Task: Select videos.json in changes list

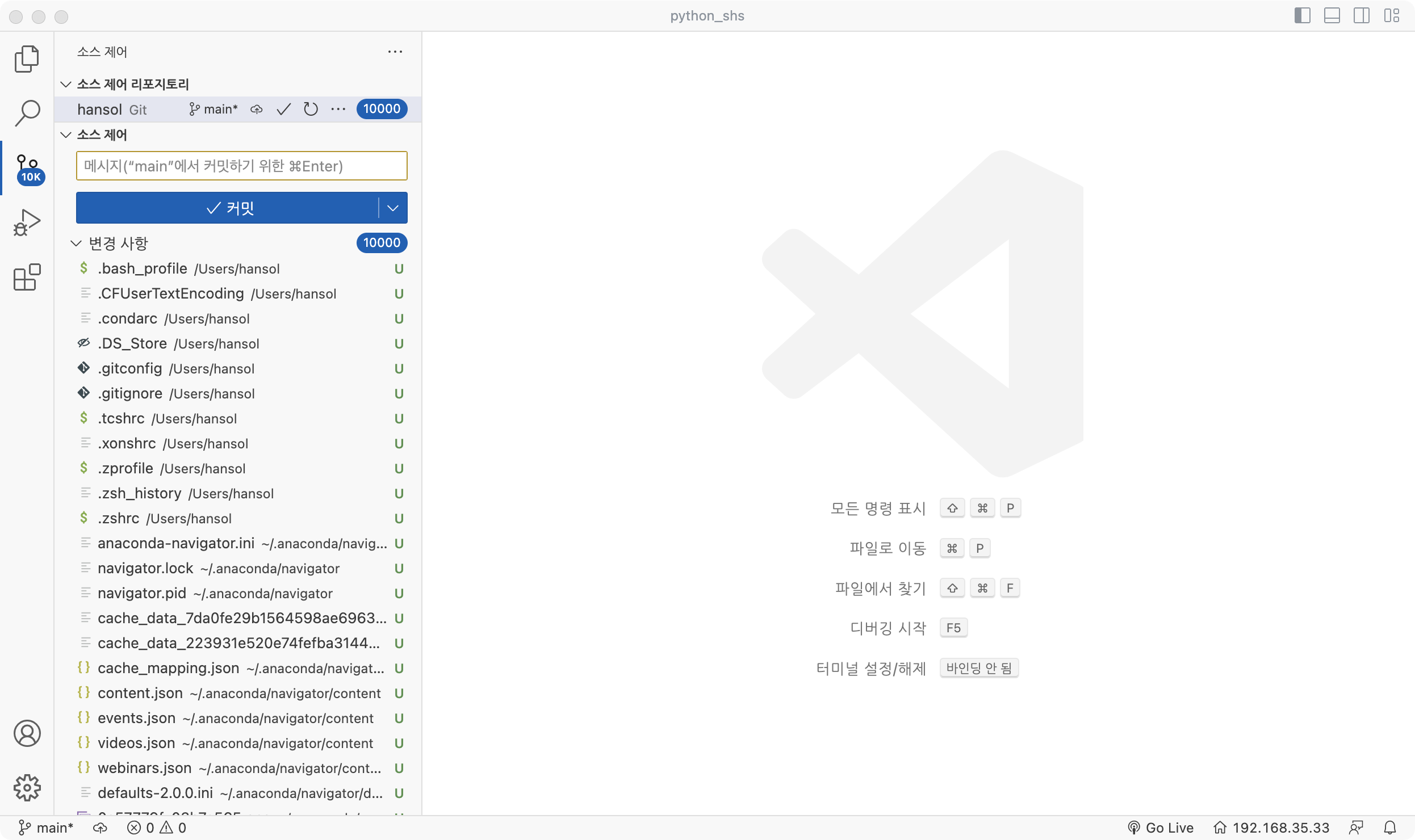Action: point(238,743)
